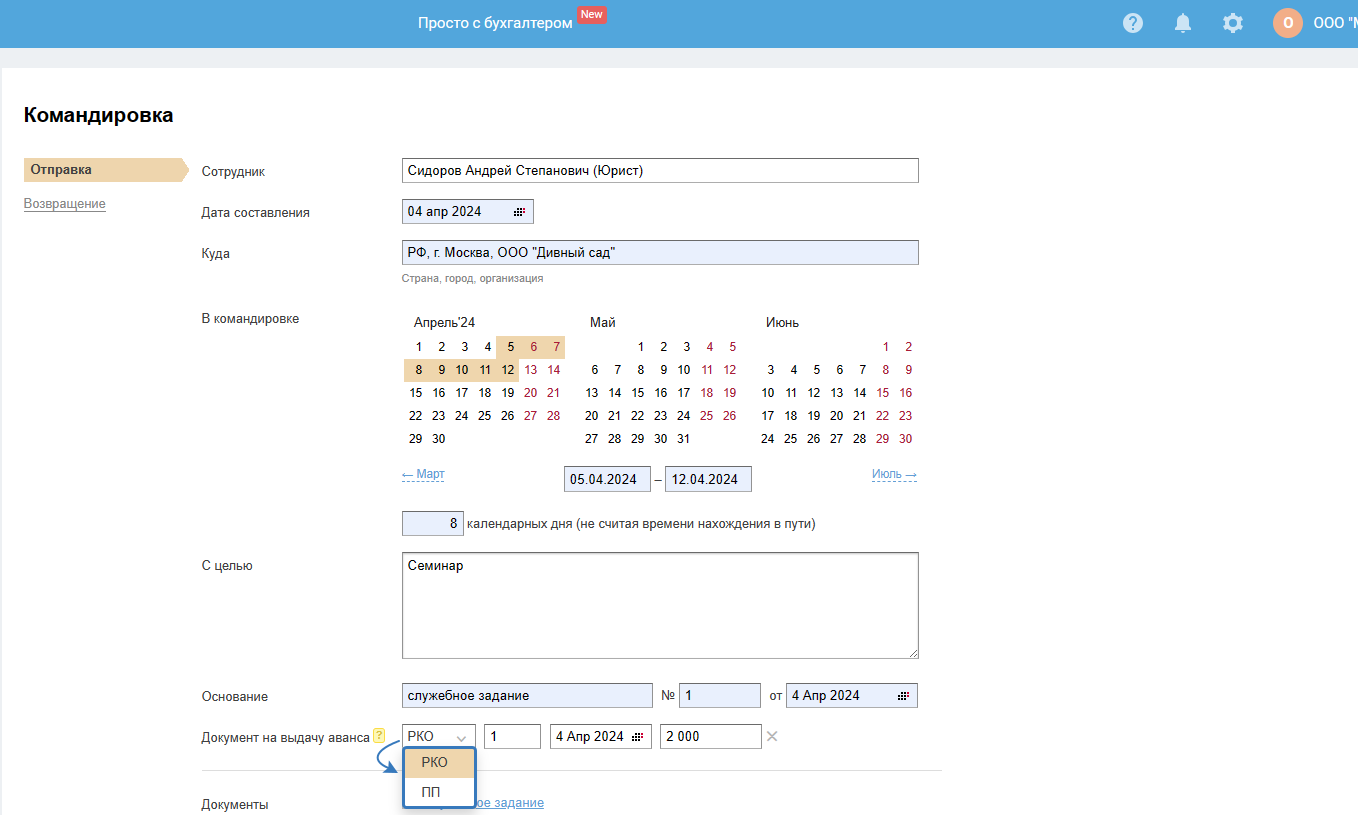Click the orange user avatar

(x=1287, y=23)
